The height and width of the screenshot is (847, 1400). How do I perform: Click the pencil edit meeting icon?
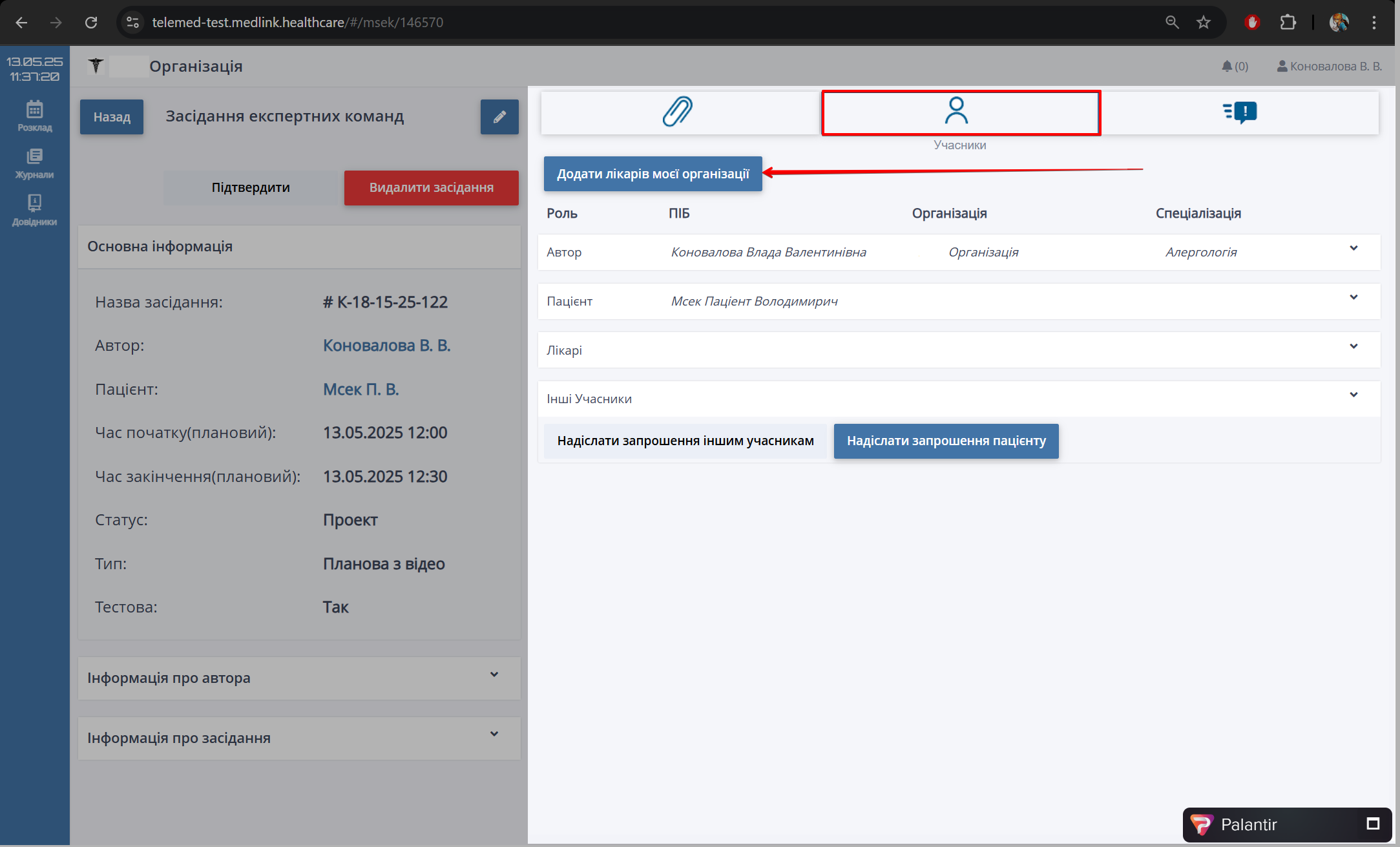click(499, 117)
